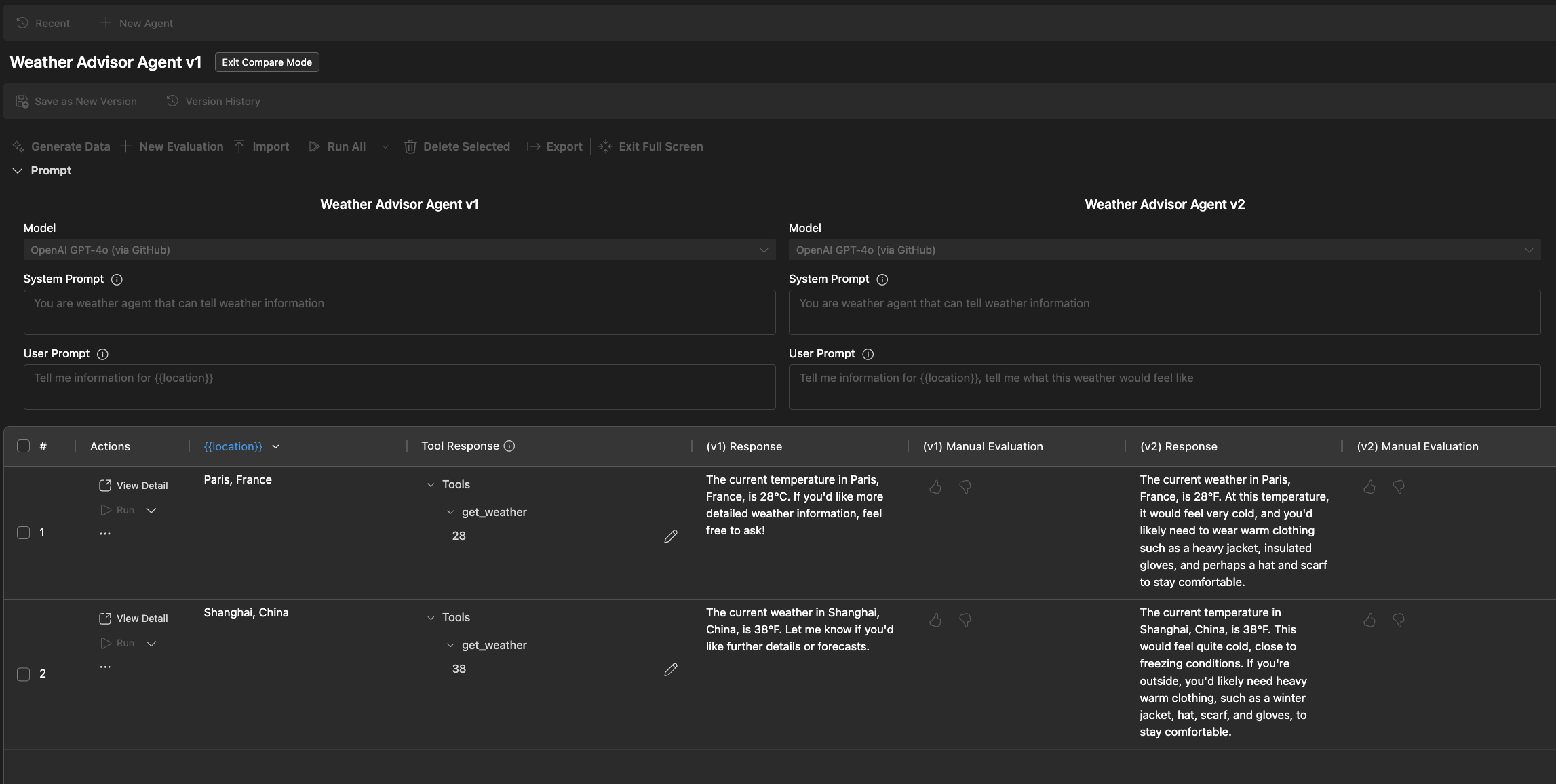Click the Shanghai, China location cell
1556x784 pixels.
click(246, 612)
